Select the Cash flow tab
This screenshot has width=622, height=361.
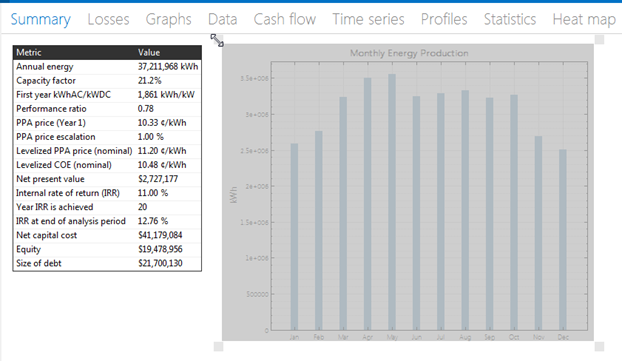click(284, 19)
